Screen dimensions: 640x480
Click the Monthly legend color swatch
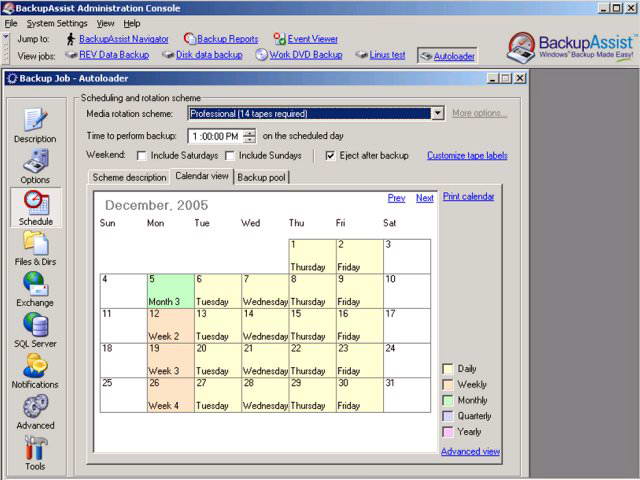(448, 400)
